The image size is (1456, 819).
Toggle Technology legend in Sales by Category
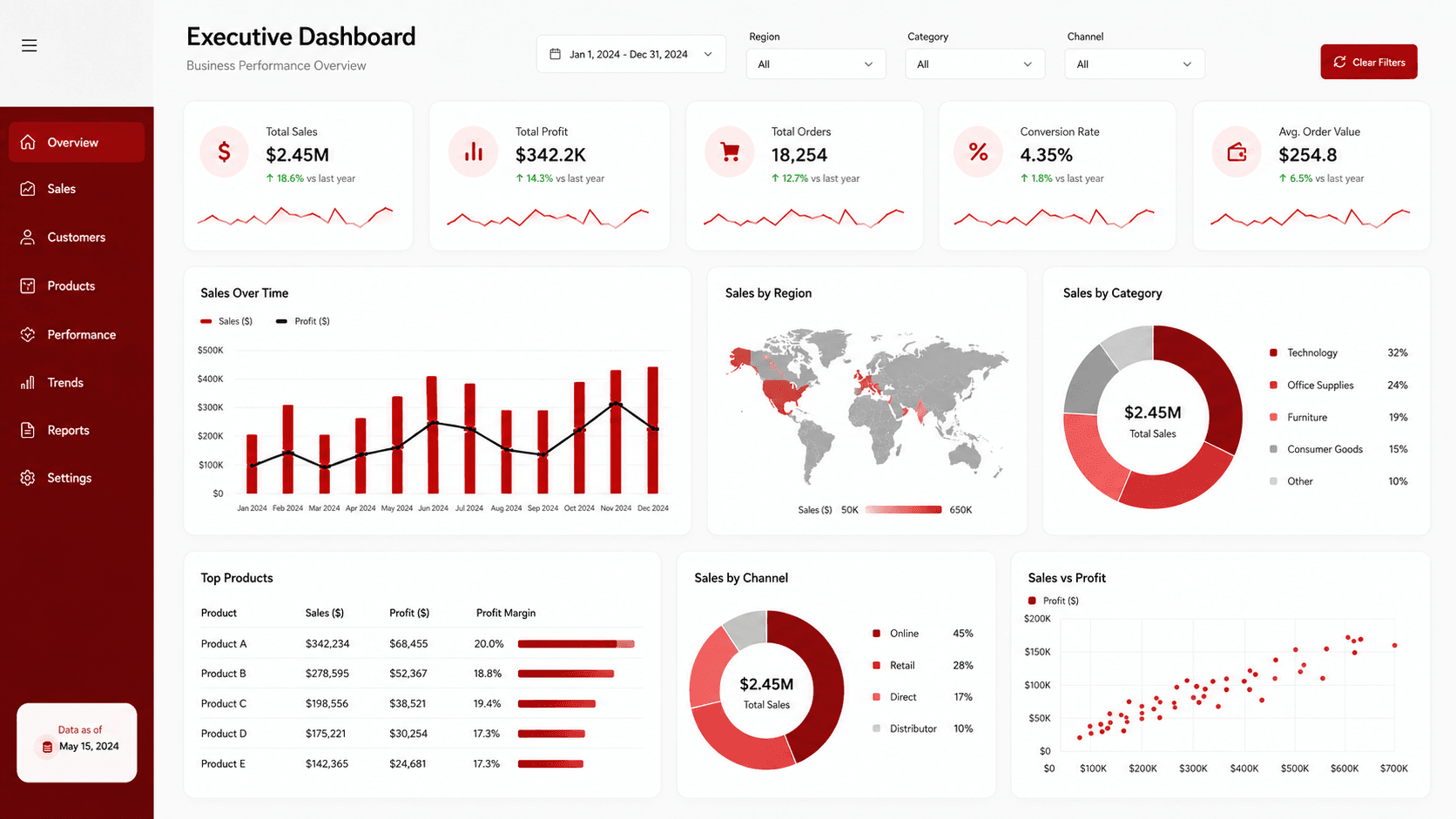pyautogui.click(x=1303, y=352)
